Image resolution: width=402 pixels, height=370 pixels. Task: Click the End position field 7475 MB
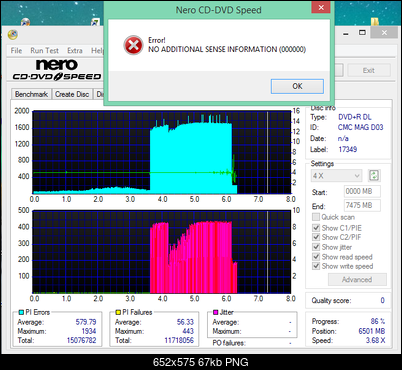[x=362, y=205]
